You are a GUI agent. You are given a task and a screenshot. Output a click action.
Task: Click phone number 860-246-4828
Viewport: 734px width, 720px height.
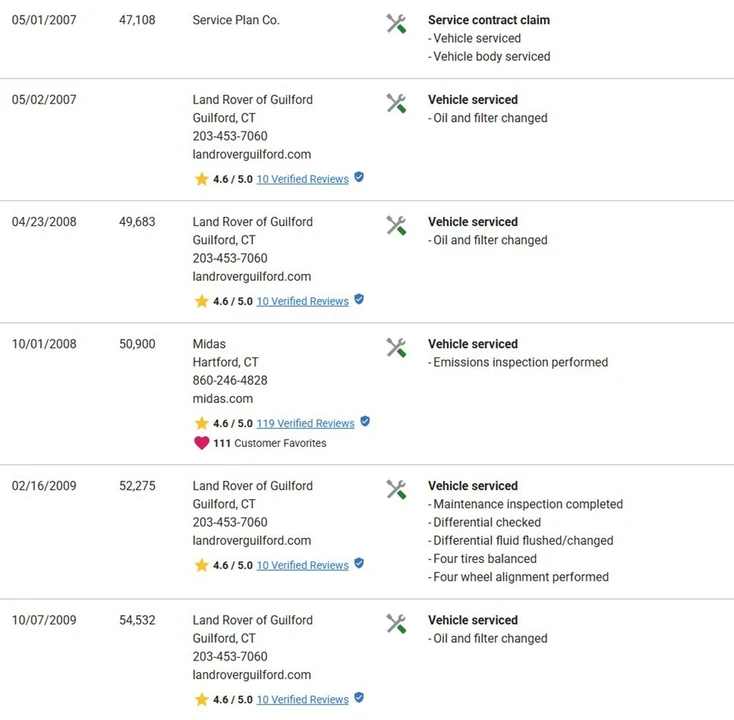pos(230,381)
